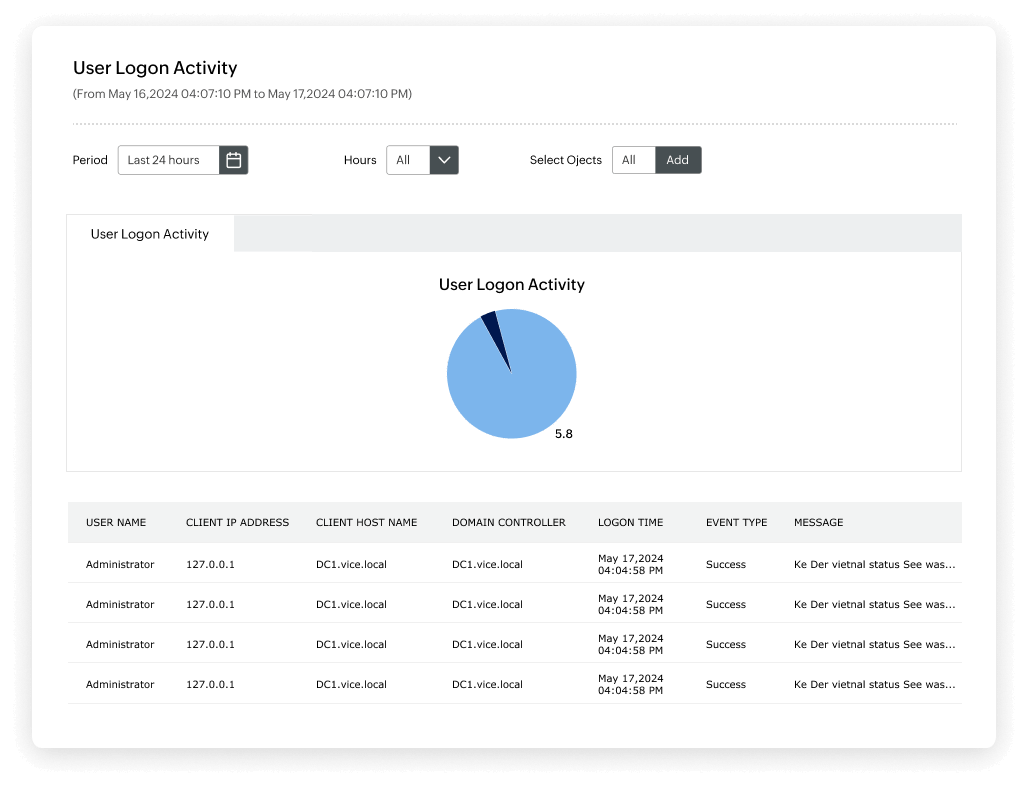1028x786 pixels.
Task: Click the Add button under Select Objects
Action: [678, 159]
